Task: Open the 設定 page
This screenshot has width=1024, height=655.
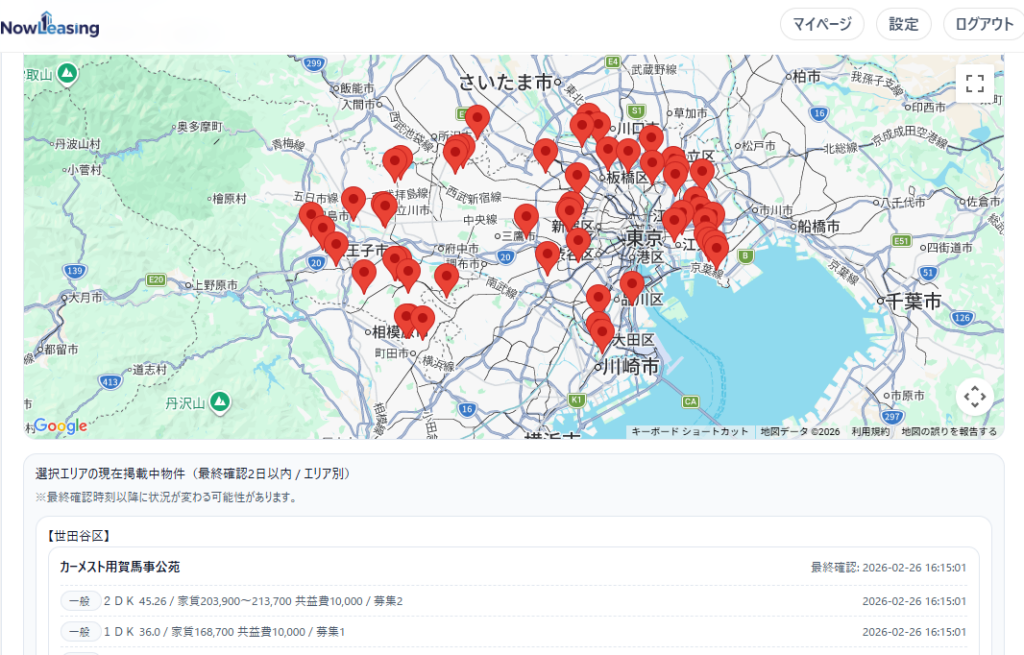Action: pyautogui.click(x=903, y=24)
